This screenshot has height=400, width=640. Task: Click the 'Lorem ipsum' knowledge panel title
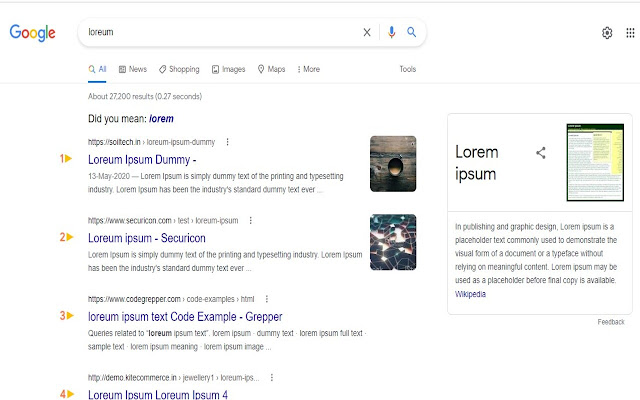coord(477,163)
